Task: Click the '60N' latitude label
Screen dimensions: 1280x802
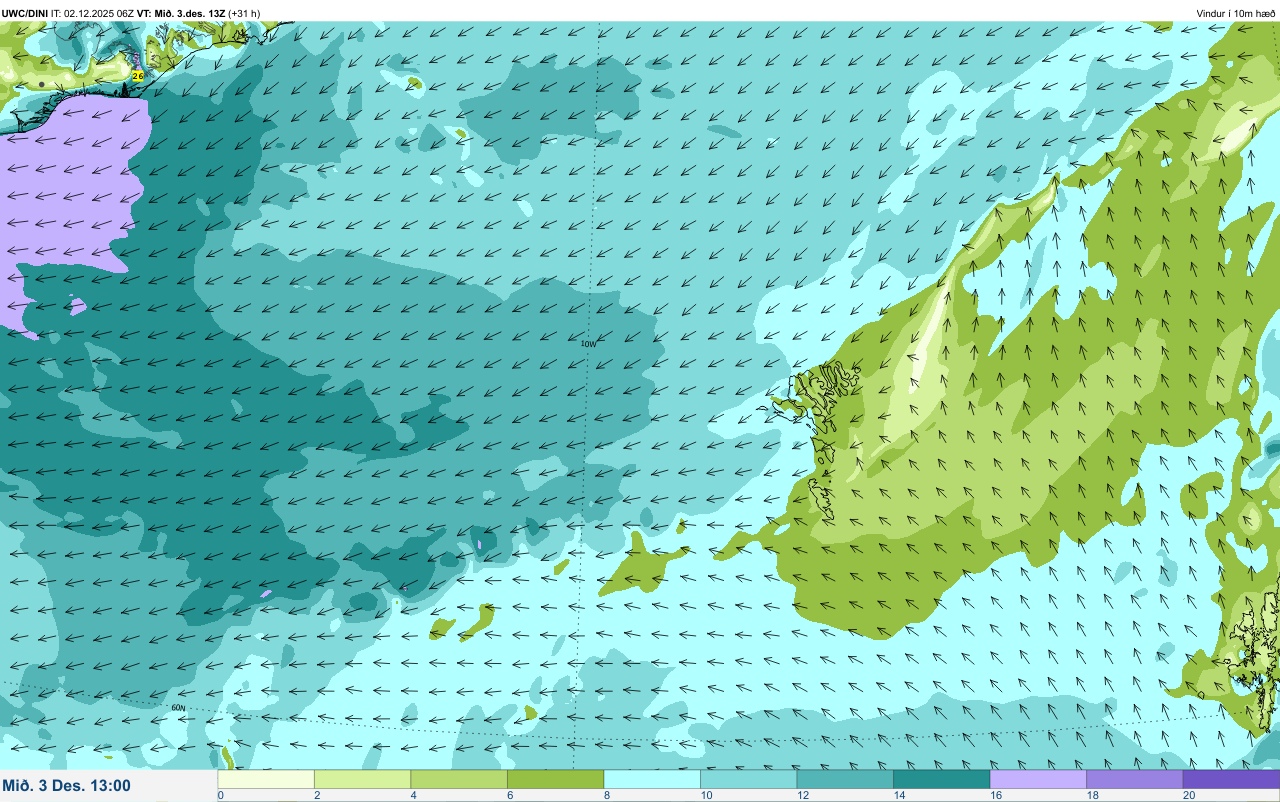Action: [x=178, y=708]
